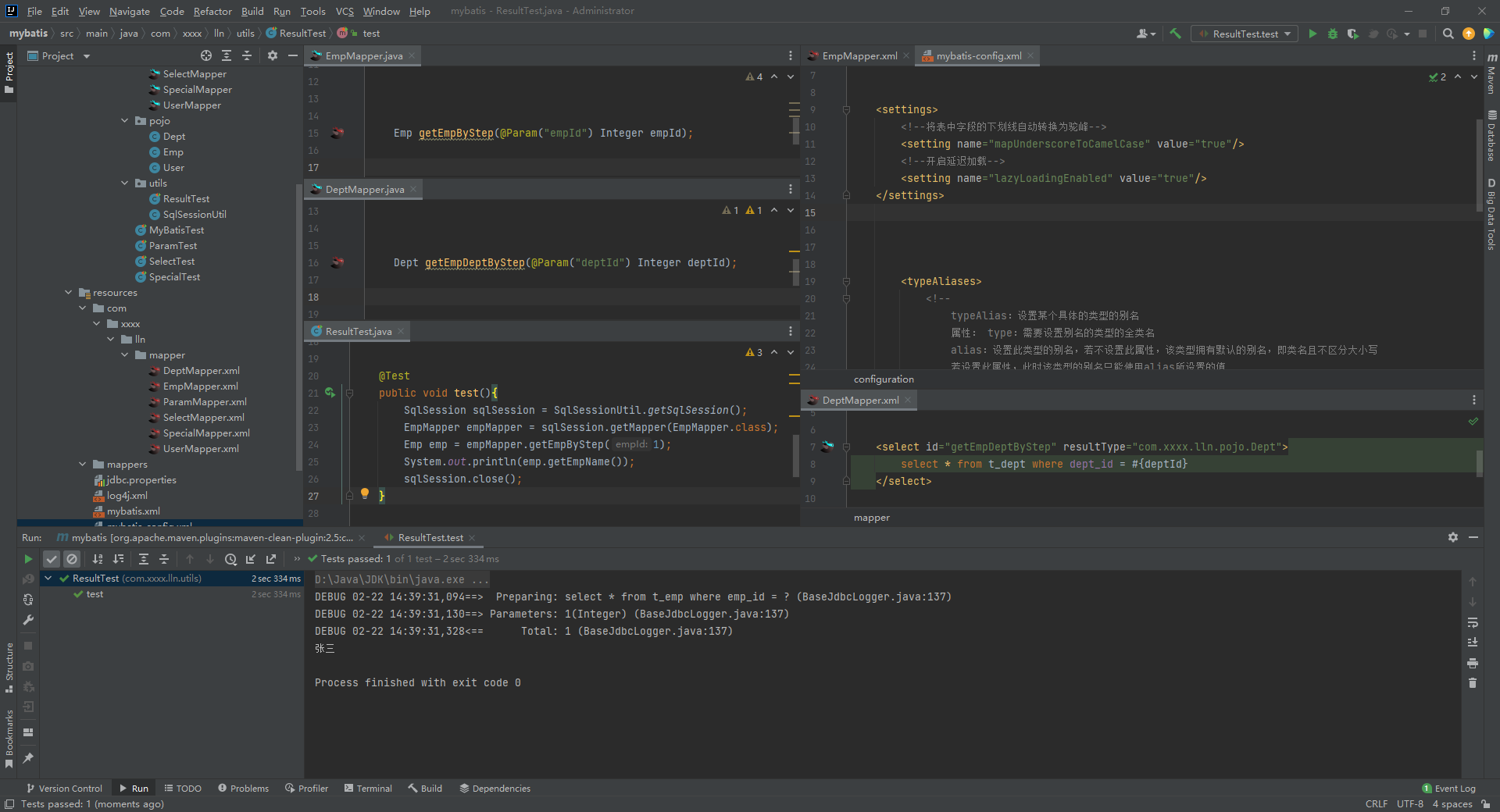Toggle Show Passed tests checkmark button
The image size is (1500, 812).
tap(52, 559)
